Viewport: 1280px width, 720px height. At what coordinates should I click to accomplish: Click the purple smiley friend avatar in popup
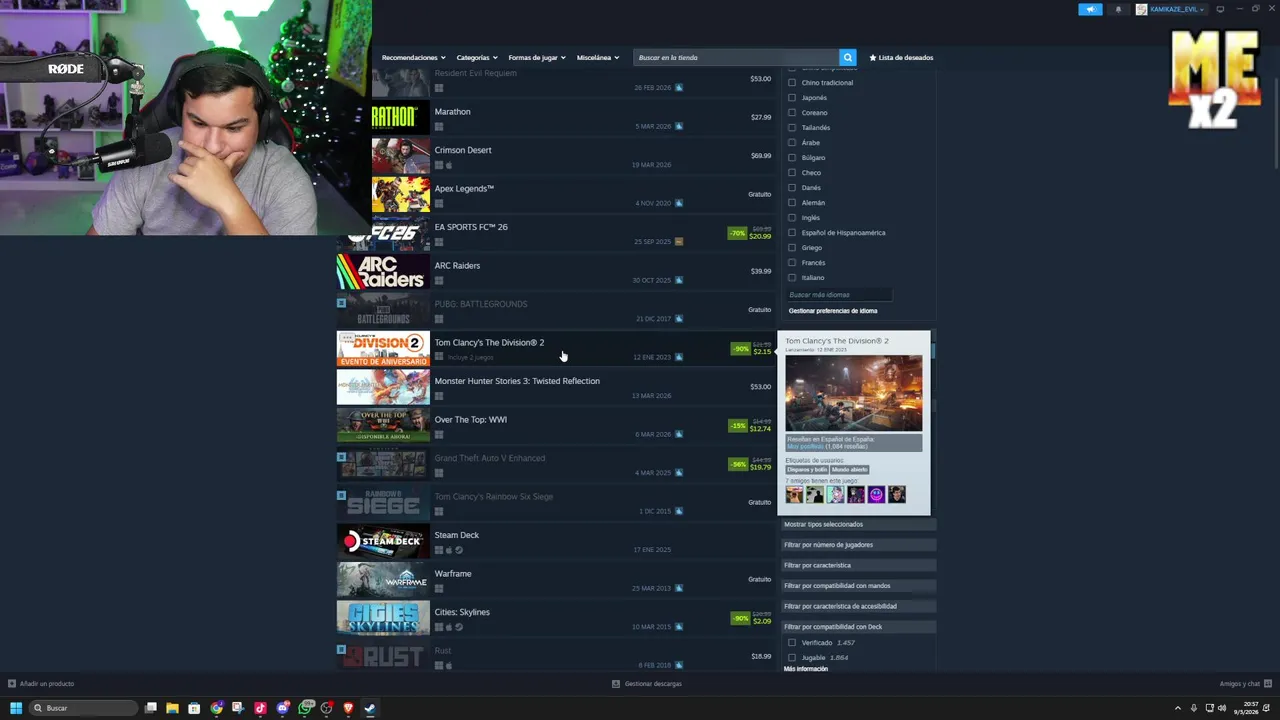(876, 494)
